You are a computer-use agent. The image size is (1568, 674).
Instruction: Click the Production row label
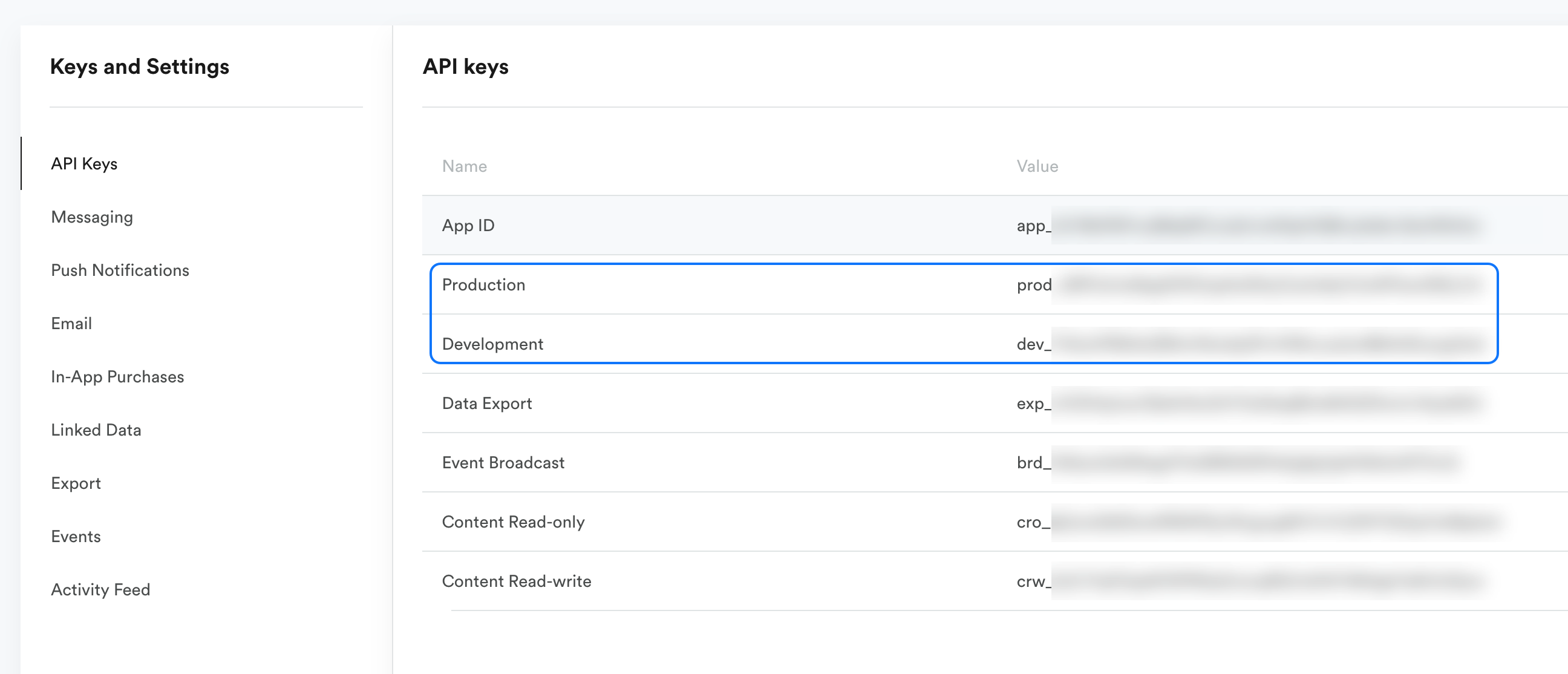[483, 285]
